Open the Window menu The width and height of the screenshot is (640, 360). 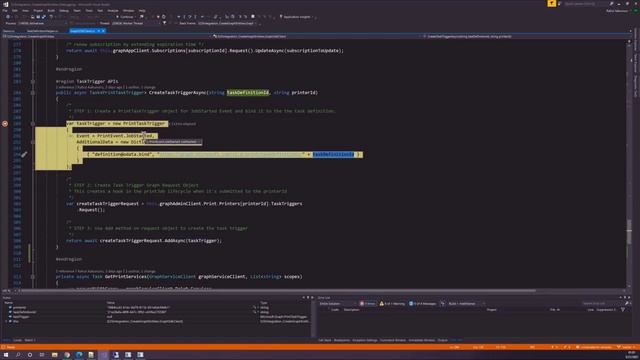pos(129,11)
